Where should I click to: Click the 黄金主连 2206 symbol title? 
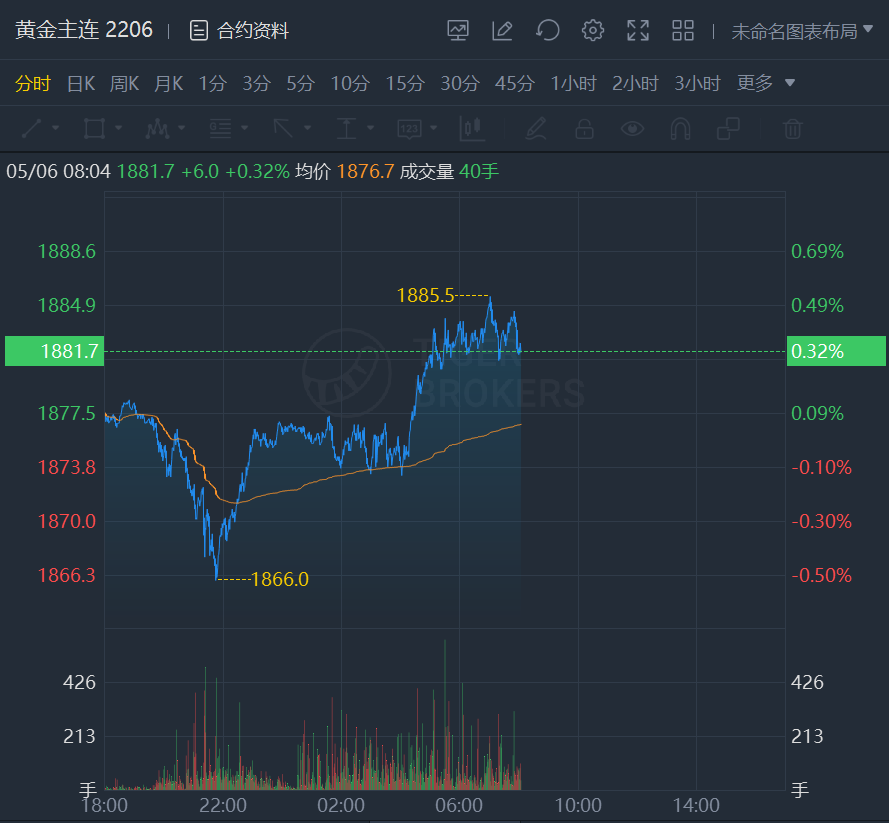click(84, 30)
